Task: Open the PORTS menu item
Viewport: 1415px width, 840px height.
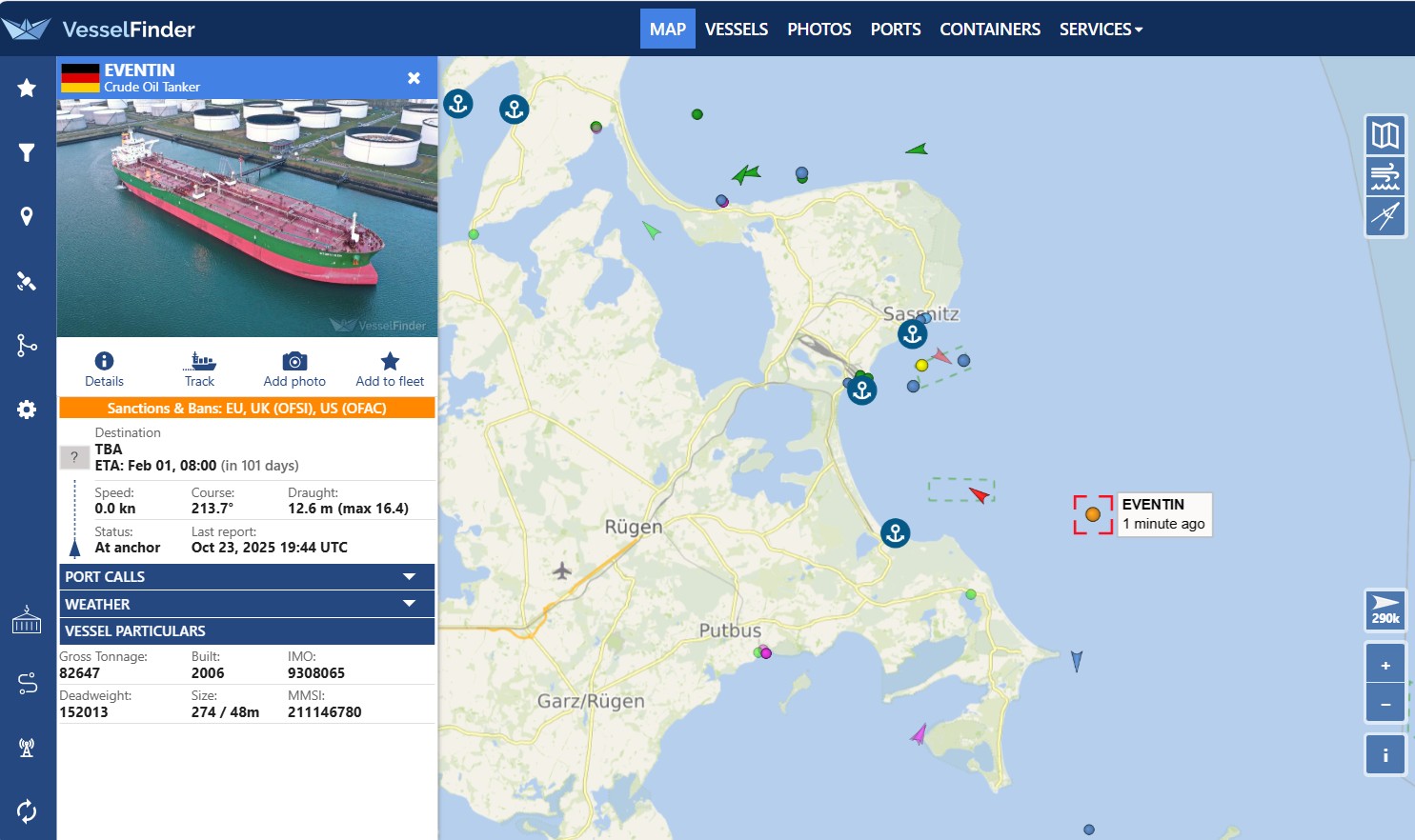Action: click(895, 30)
